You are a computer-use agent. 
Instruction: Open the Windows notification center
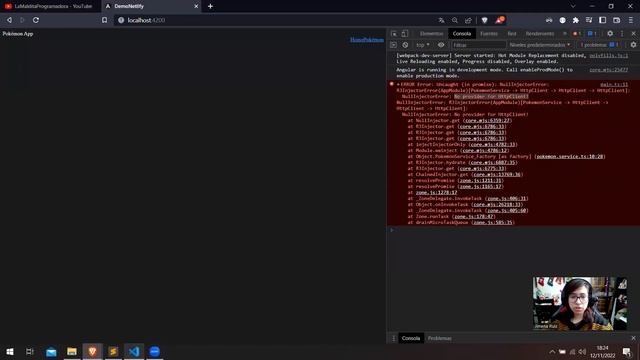(627, 351)
